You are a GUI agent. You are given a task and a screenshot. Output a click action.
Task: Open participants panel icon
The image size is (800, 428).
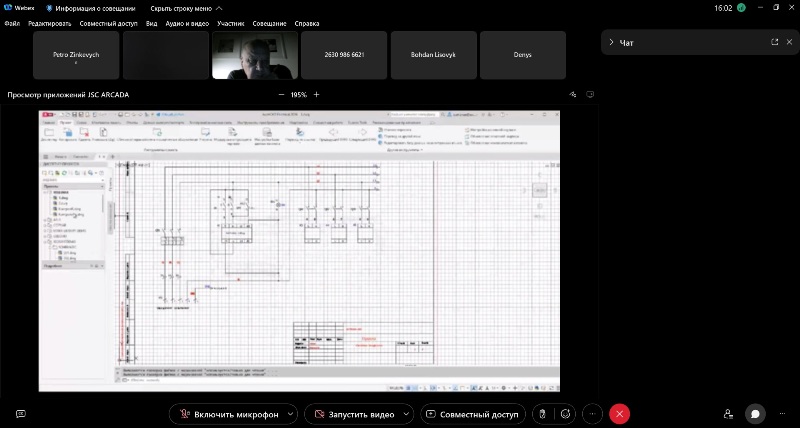click(x=729, y=414)
